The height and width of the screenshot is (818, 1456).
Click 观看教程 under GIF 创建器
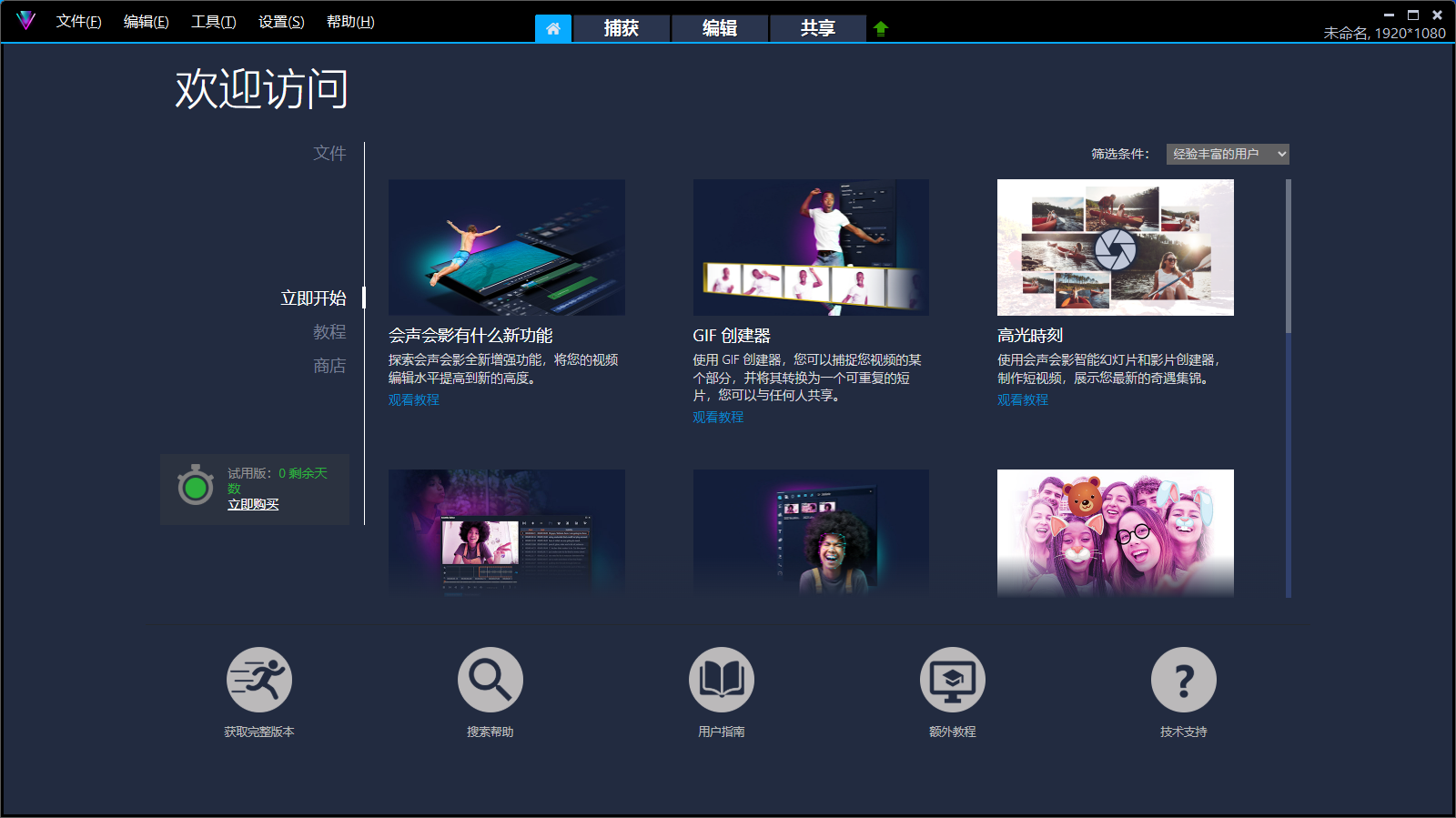(x=718, y=417)
